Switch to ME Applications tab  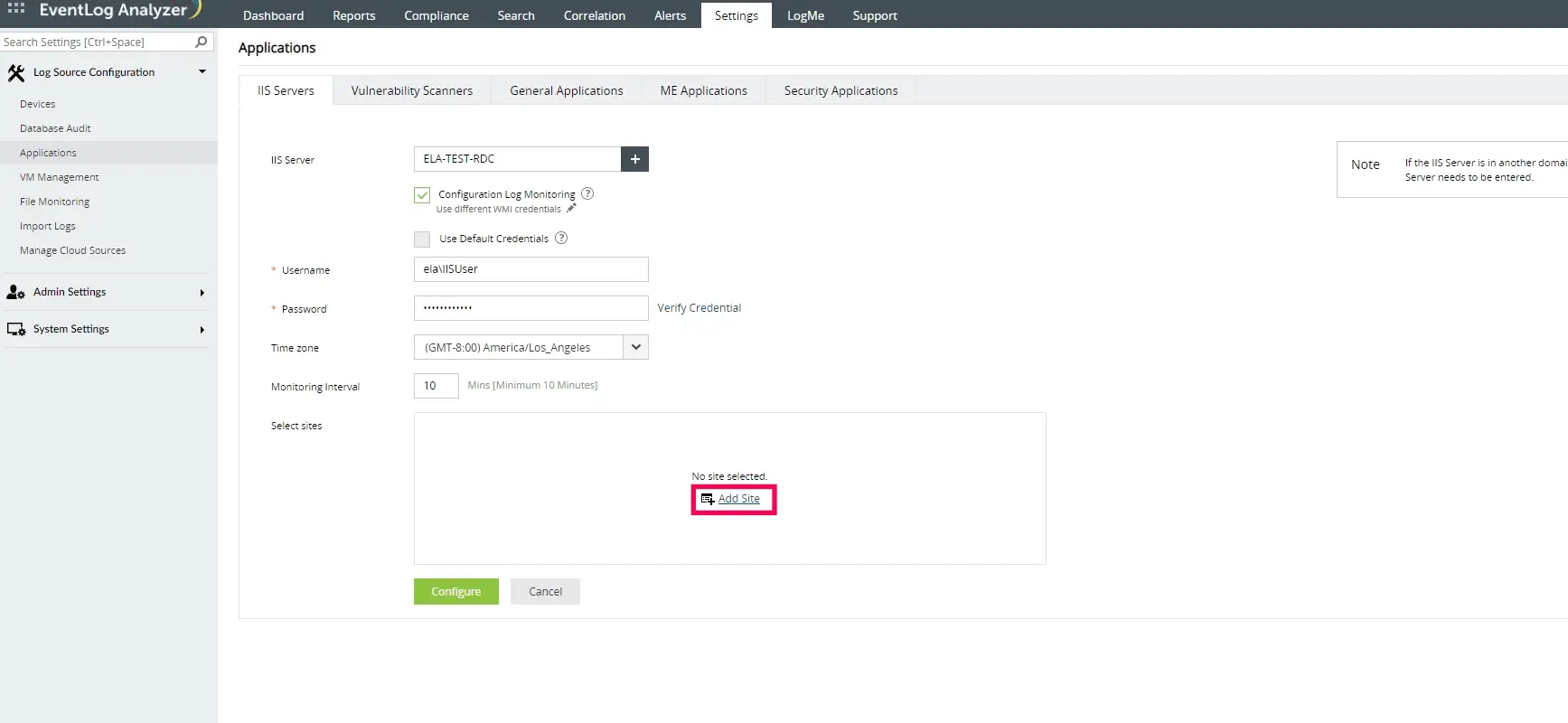(704, 90)
